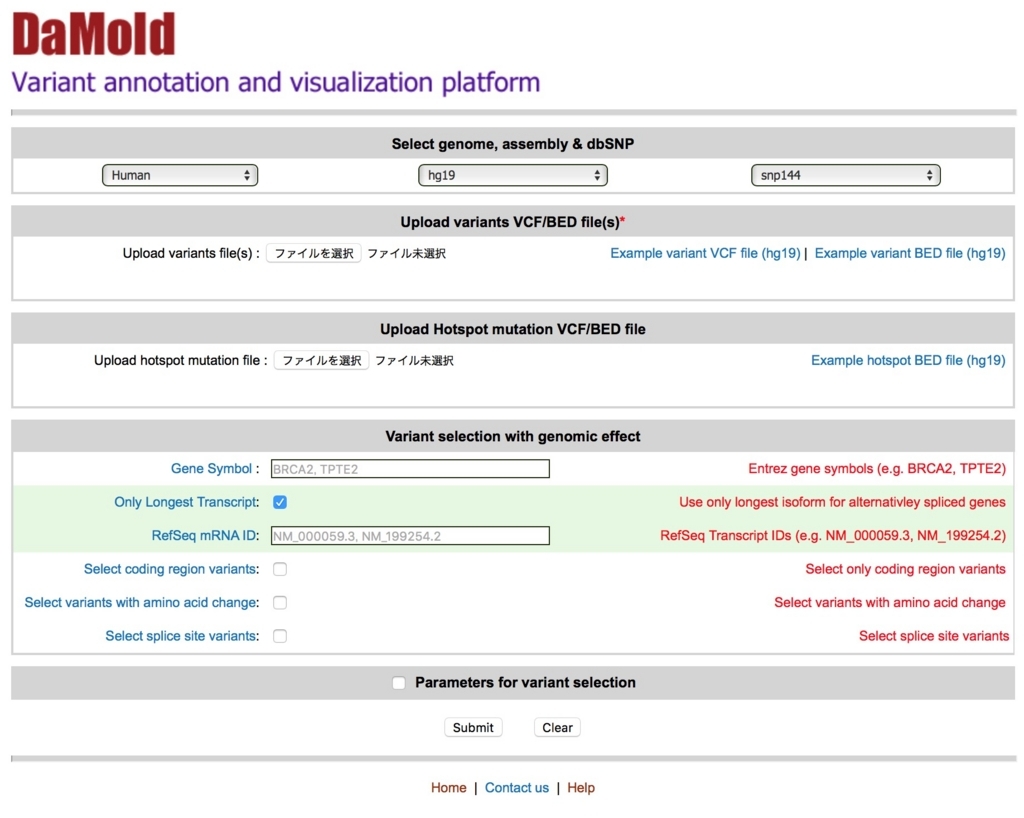Click 'Variant selection with genomic effect' header
This screenshot has height=818, width=1024.
point(513,436)
